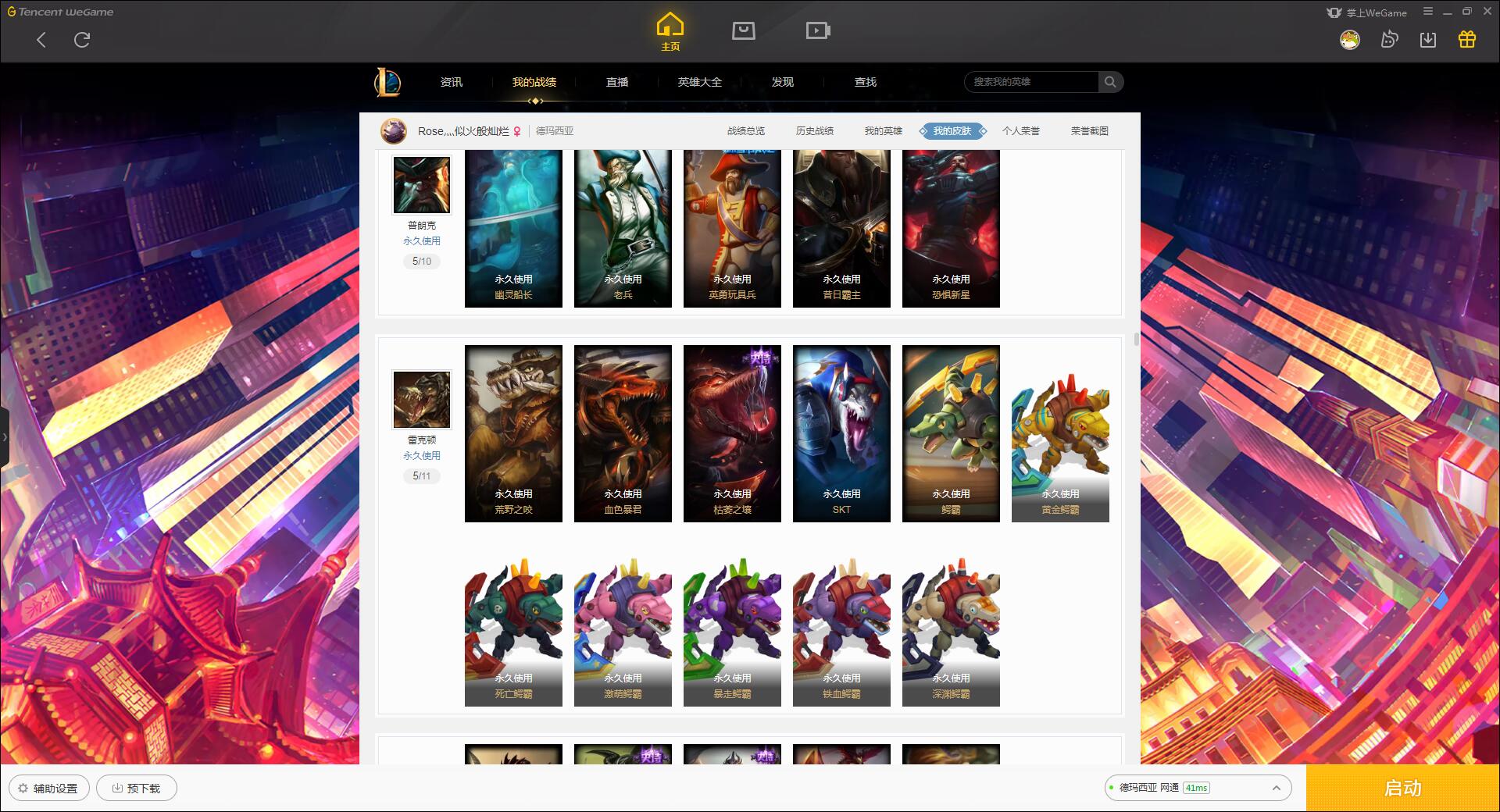
Task: Select the 昔日霸主 skin card
Action: coord(841,229)
